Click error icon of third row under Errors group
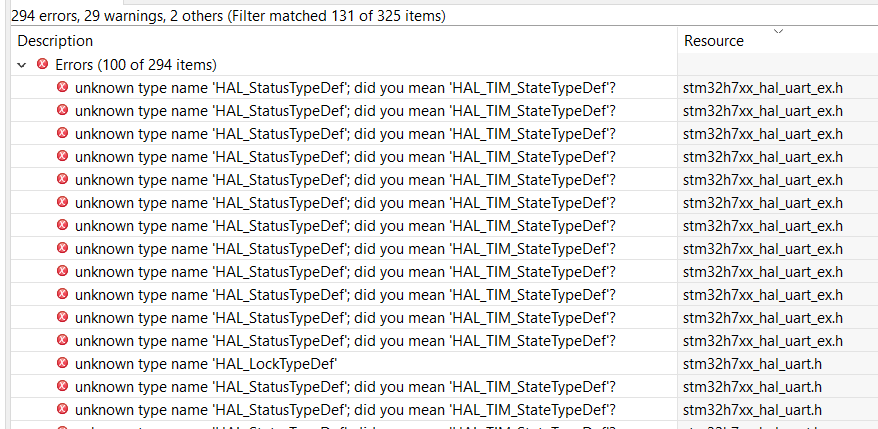 62,133
